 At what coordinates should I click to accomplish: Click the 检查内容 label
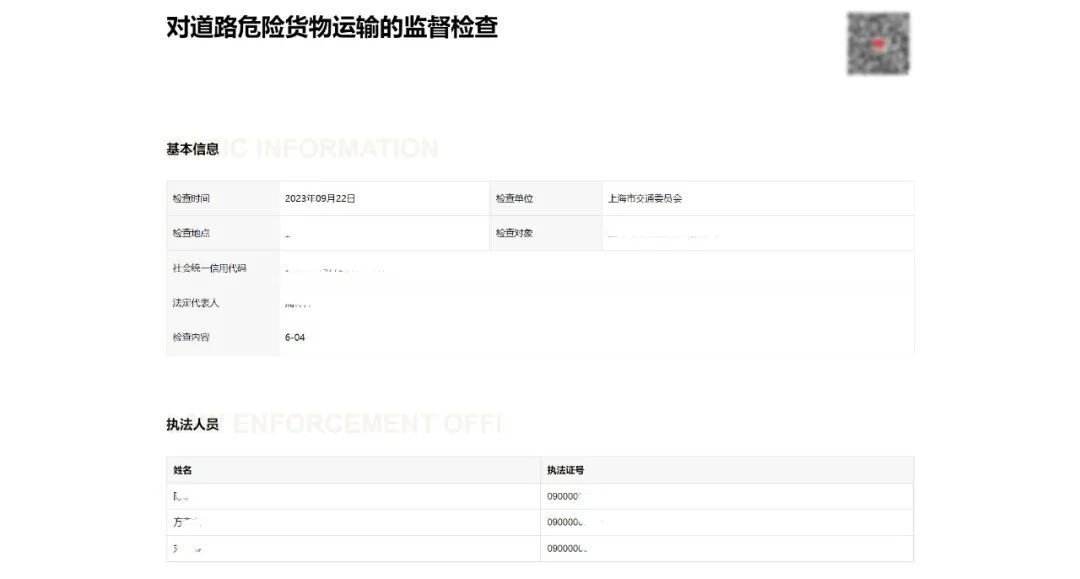click(x=191, y=337)
